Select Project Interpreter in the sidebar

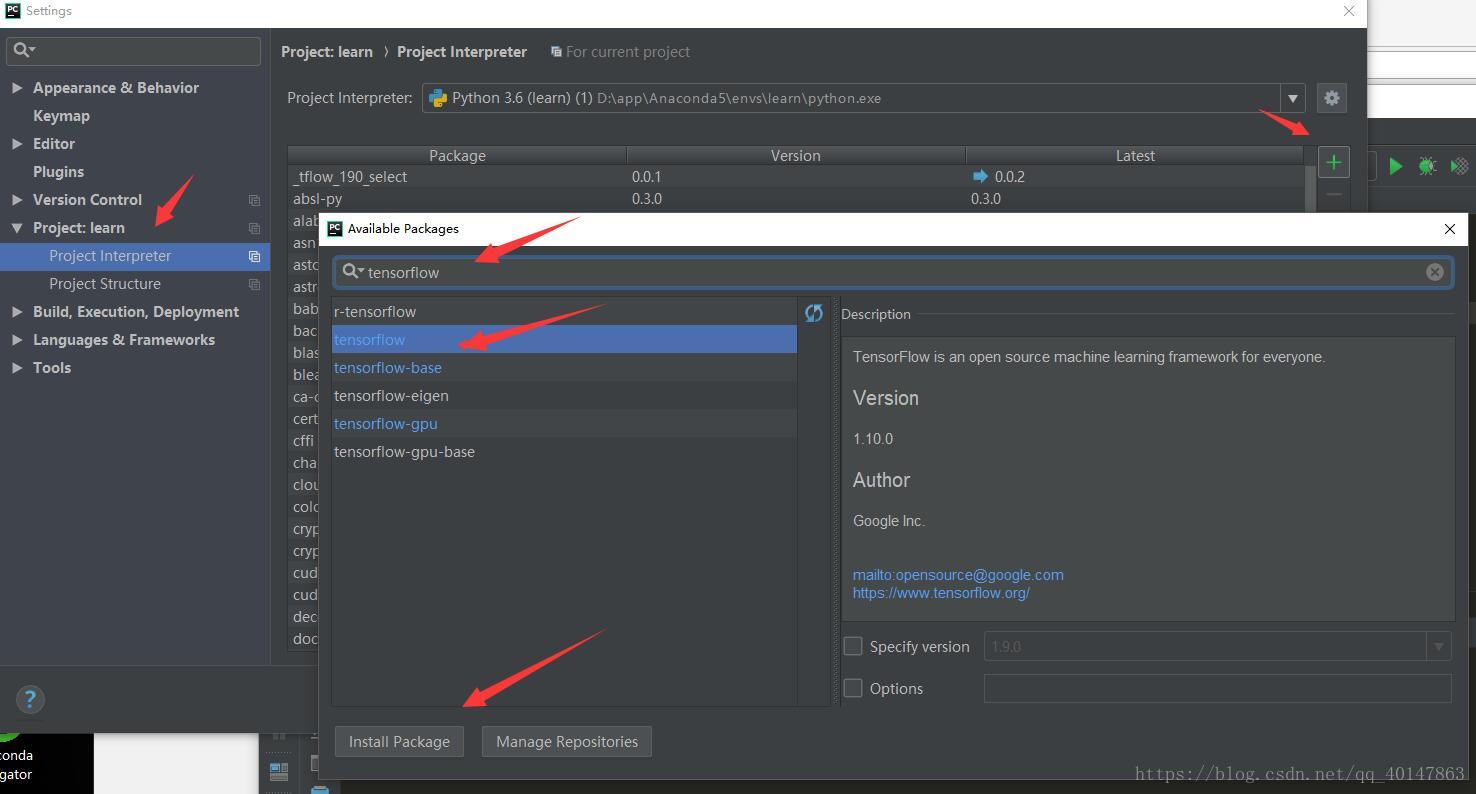click(x=134, y=256)
